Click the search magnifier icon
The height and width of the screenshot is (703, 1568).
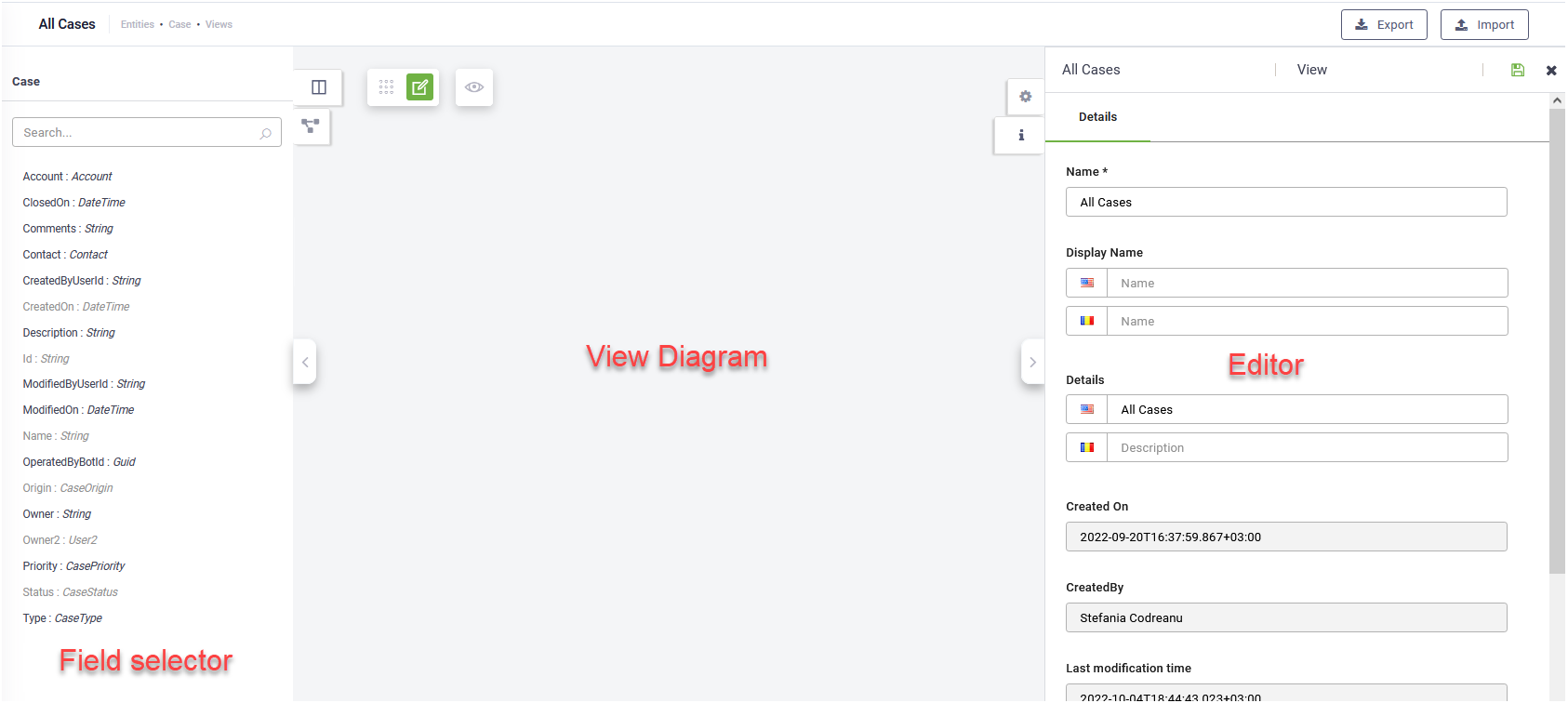point(266,133)
